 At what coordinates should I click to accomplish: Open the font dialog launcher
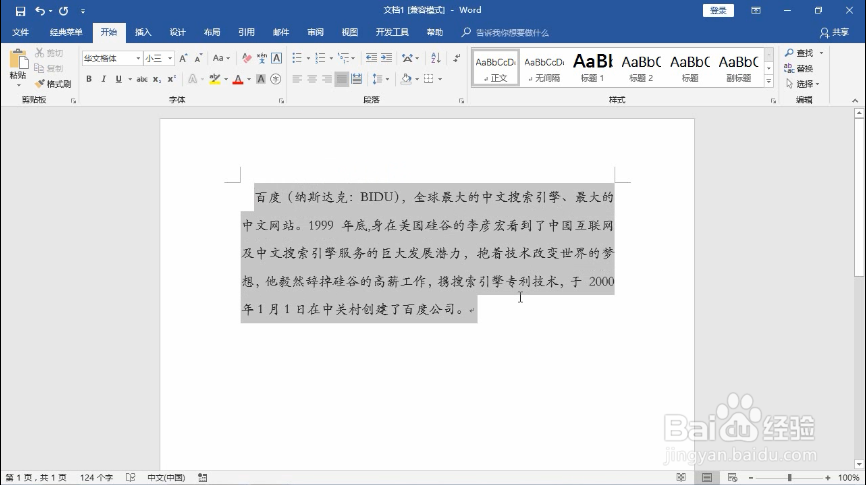pos(281,101)
